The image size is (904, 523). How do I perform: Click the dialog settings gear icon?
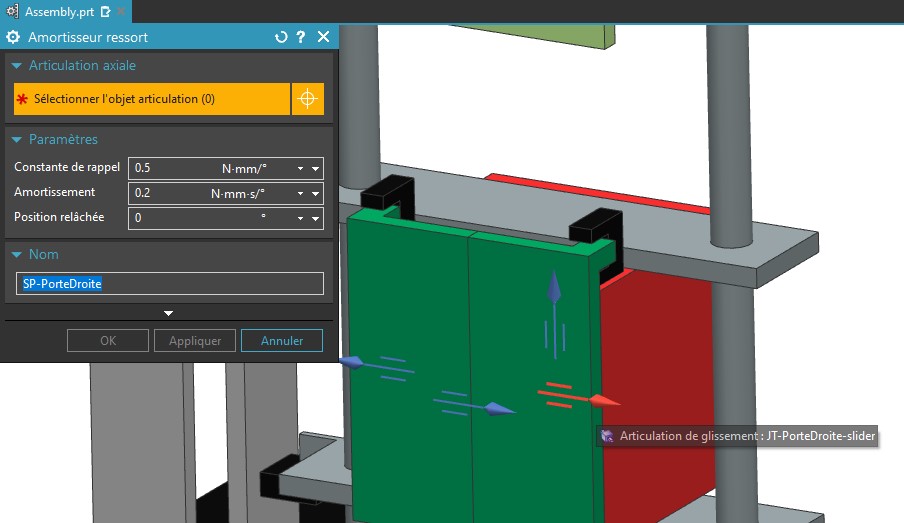point(13,37)
